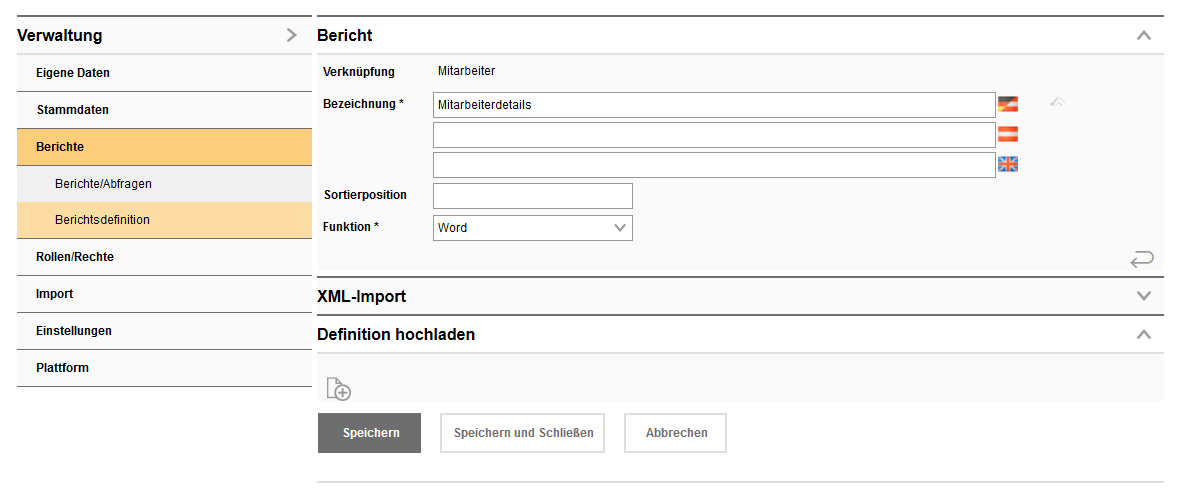This screenshot has height=488, width=1181.
Task: Open Berichte/Abfragen submenu entry
Action: click(103, 184)
